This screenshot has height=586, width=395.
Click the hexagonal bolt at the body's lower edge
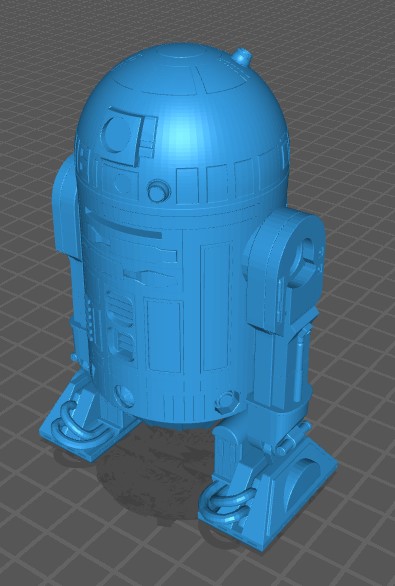click(228, 401)
